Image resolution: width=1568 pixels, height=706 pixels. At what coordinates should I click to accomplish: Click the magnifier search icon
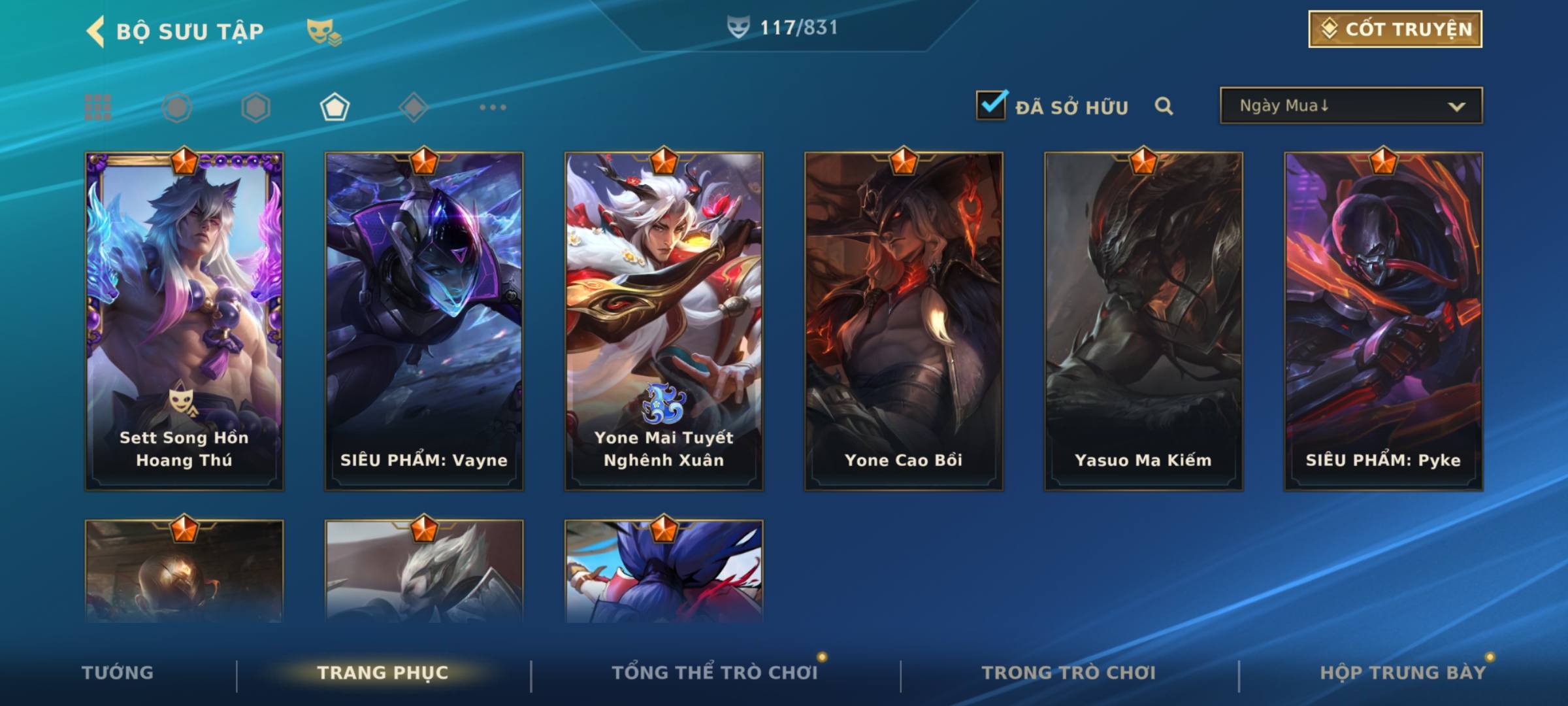coord(1164,106)
